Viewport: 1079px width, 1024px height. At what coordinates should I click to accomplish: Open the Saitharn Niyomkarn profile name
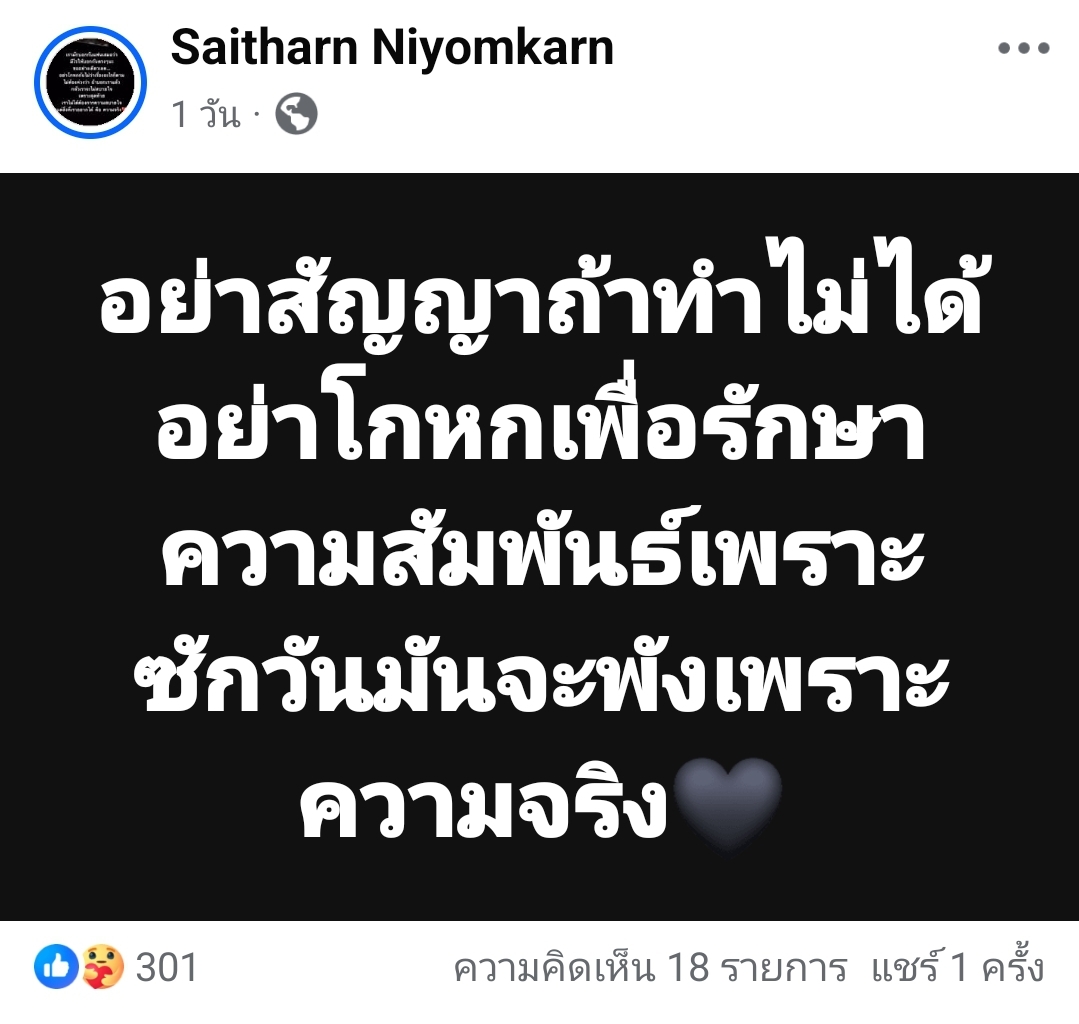[x=392, y=47]
